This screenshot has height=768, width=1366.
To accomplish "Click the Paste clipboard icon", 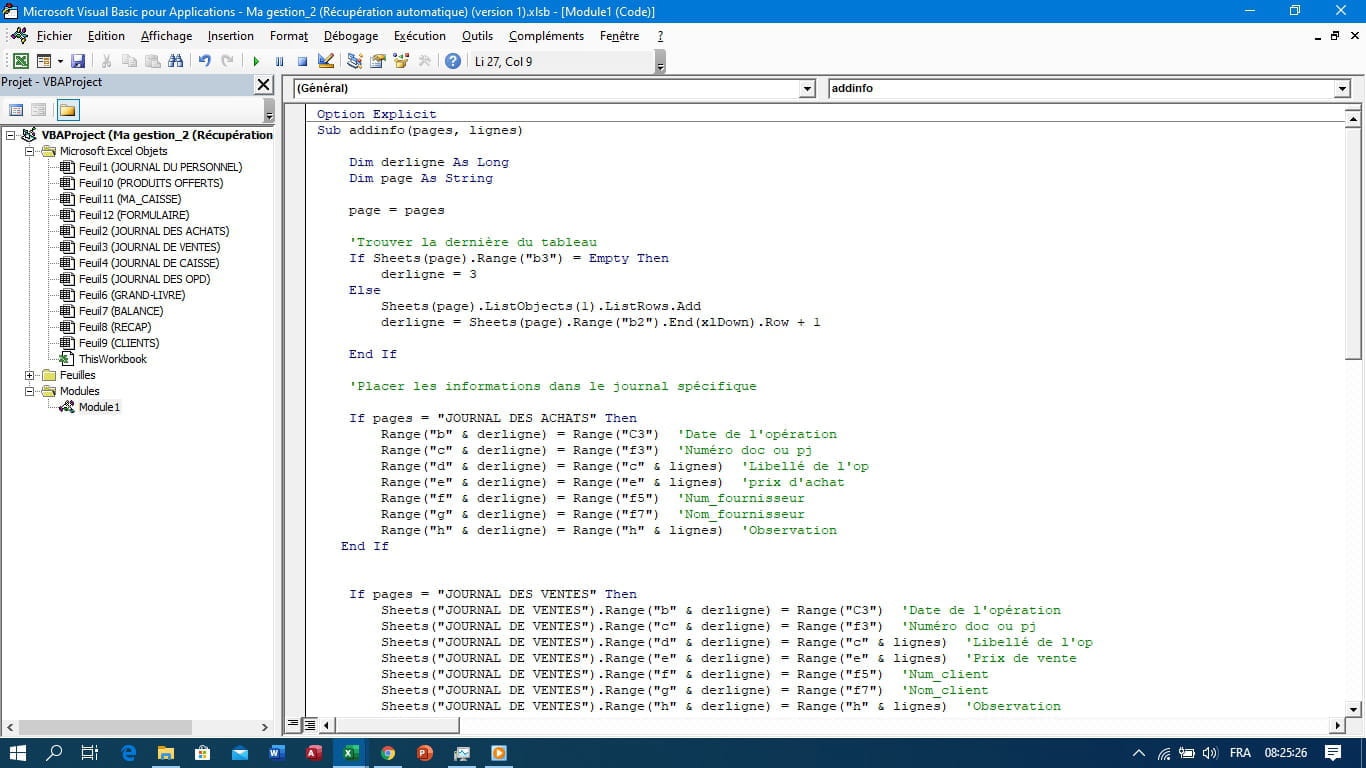I will pyautogui.click(x=153, y=61).
